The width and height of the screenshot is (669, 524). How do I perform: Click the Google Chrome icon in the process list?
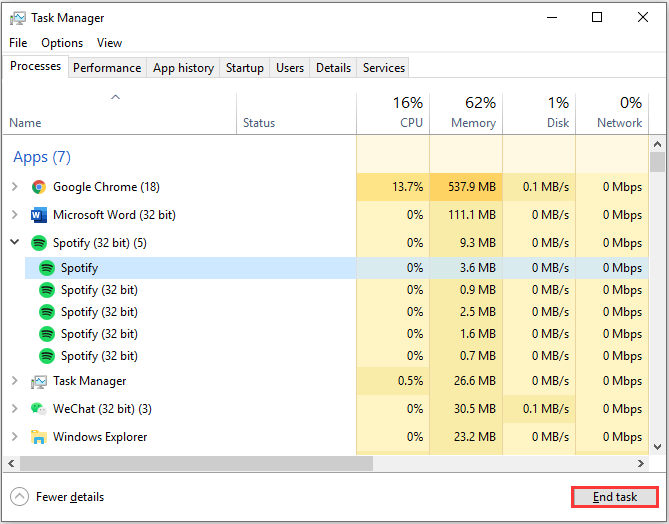pyautogui.click(x=39, y=187)
